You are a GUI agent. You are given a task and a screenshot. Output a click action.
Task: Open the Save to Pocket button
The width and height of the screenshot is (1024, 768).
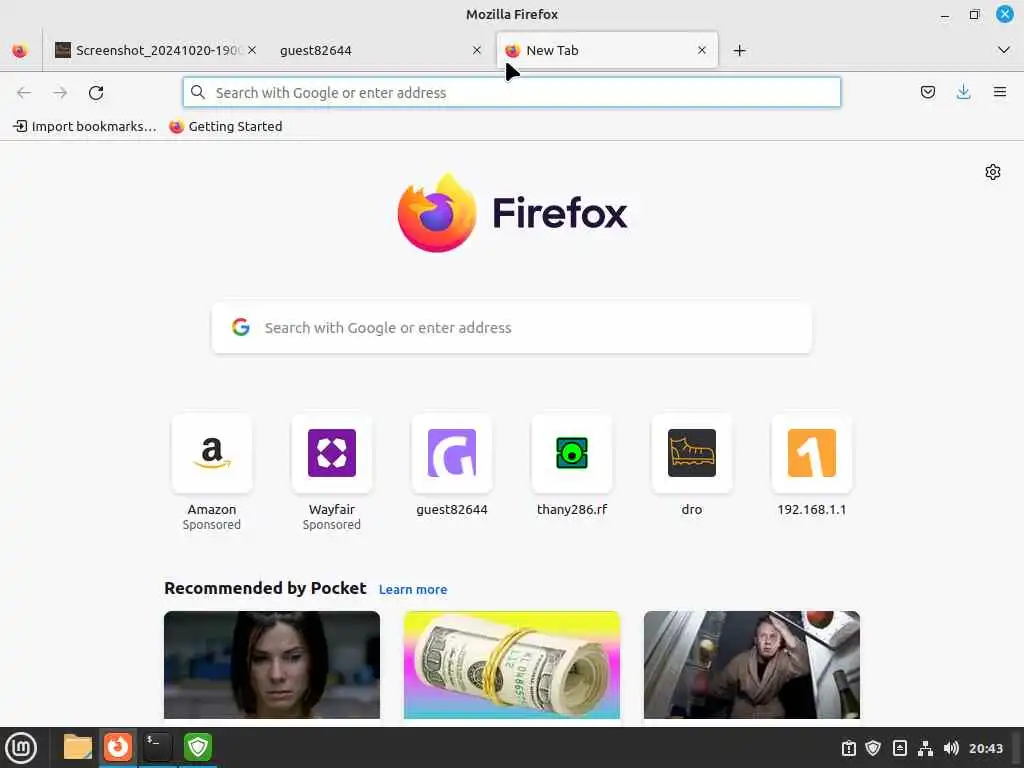pos(927,92)
